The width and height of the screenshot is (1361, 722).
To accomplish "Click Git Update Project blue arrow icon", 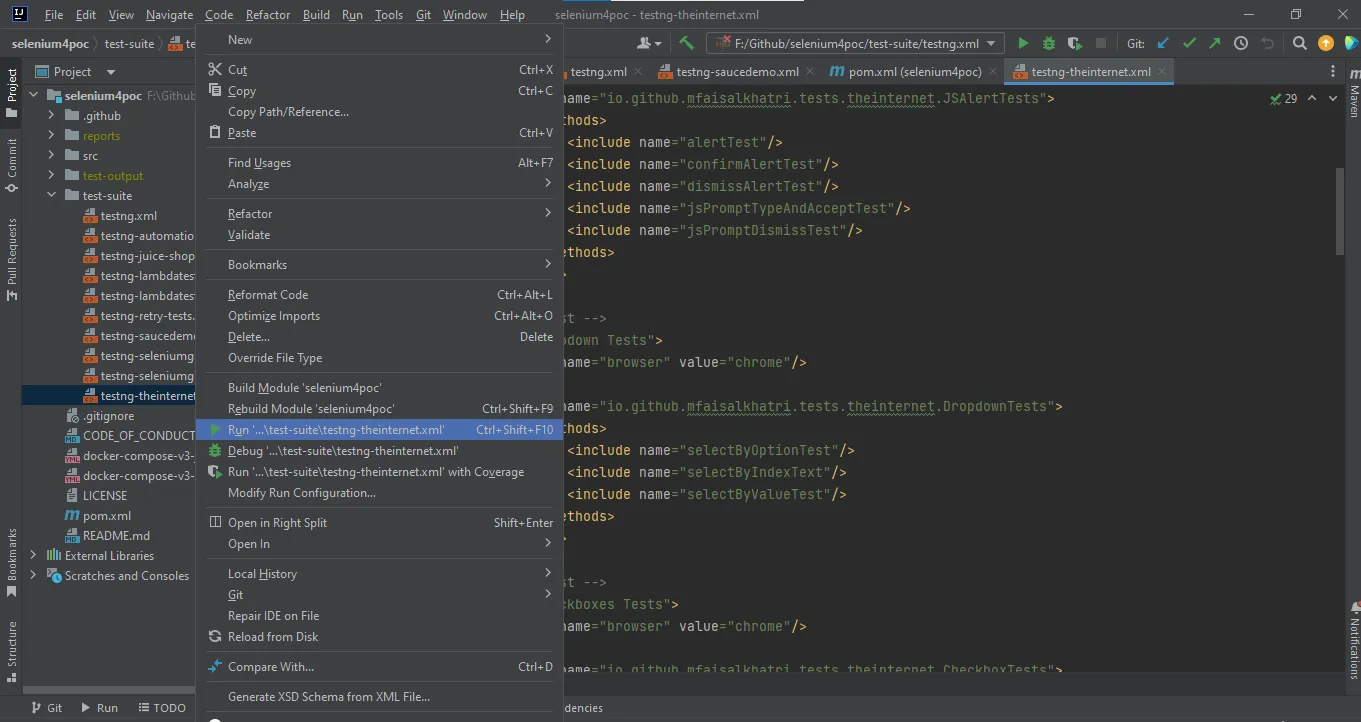I will (x=1163, y=43).
